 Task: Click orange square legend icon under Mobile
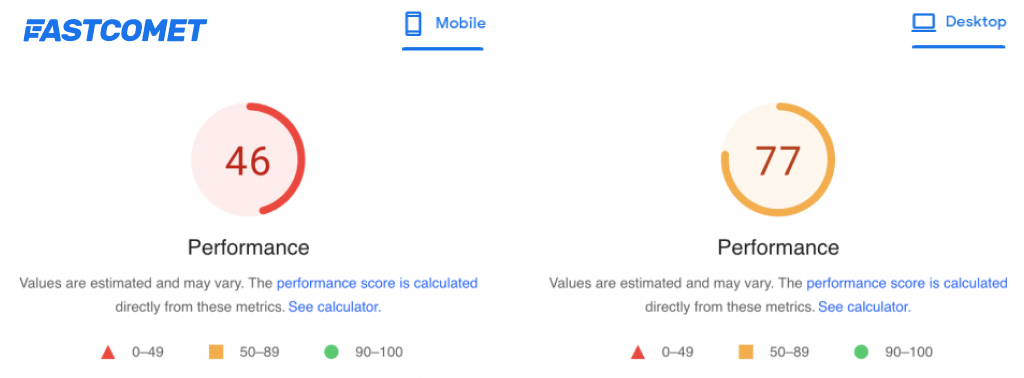216,352
